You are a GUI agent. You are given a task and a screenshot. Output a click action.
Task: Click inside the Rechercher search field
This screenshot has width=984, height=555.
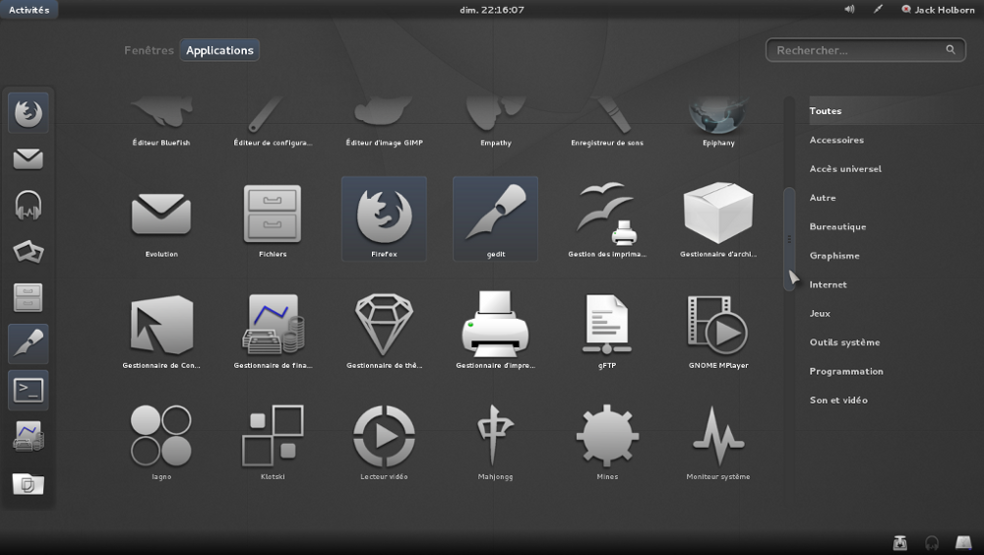click(x=865, y=50)
